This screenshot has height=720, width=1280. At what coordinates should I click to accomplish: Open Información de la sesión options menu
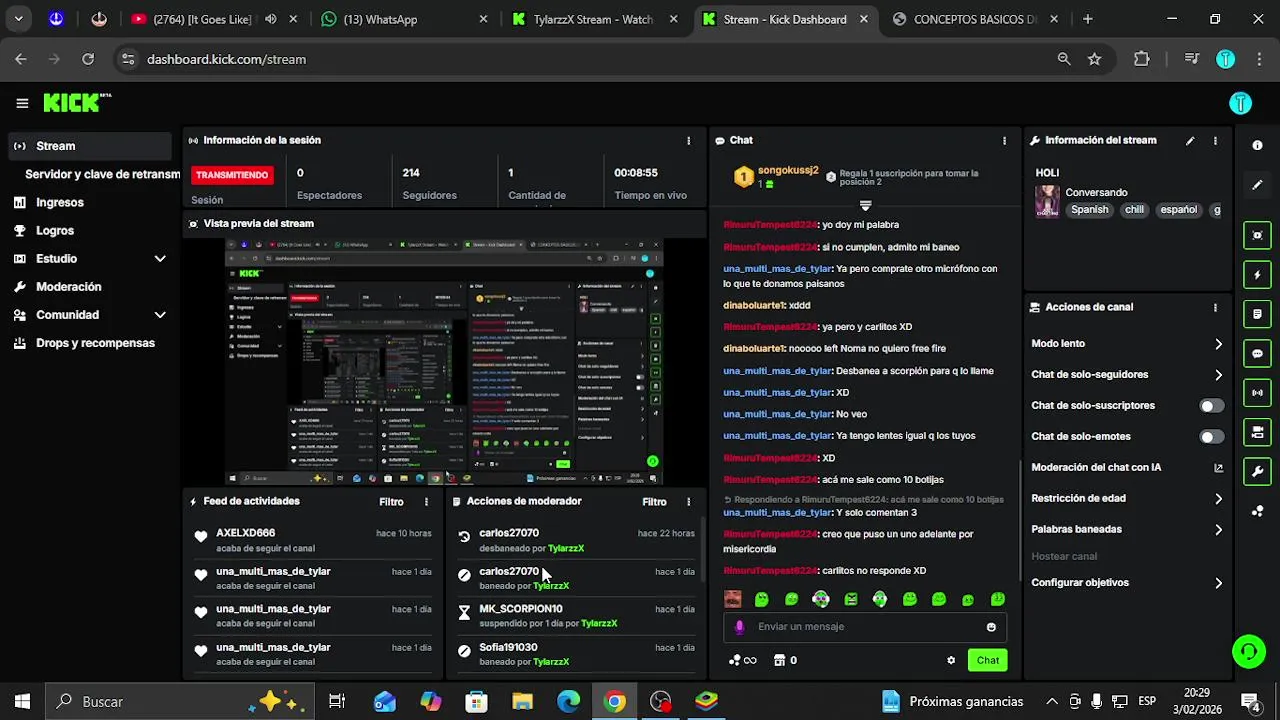click(x=688, y=141)
